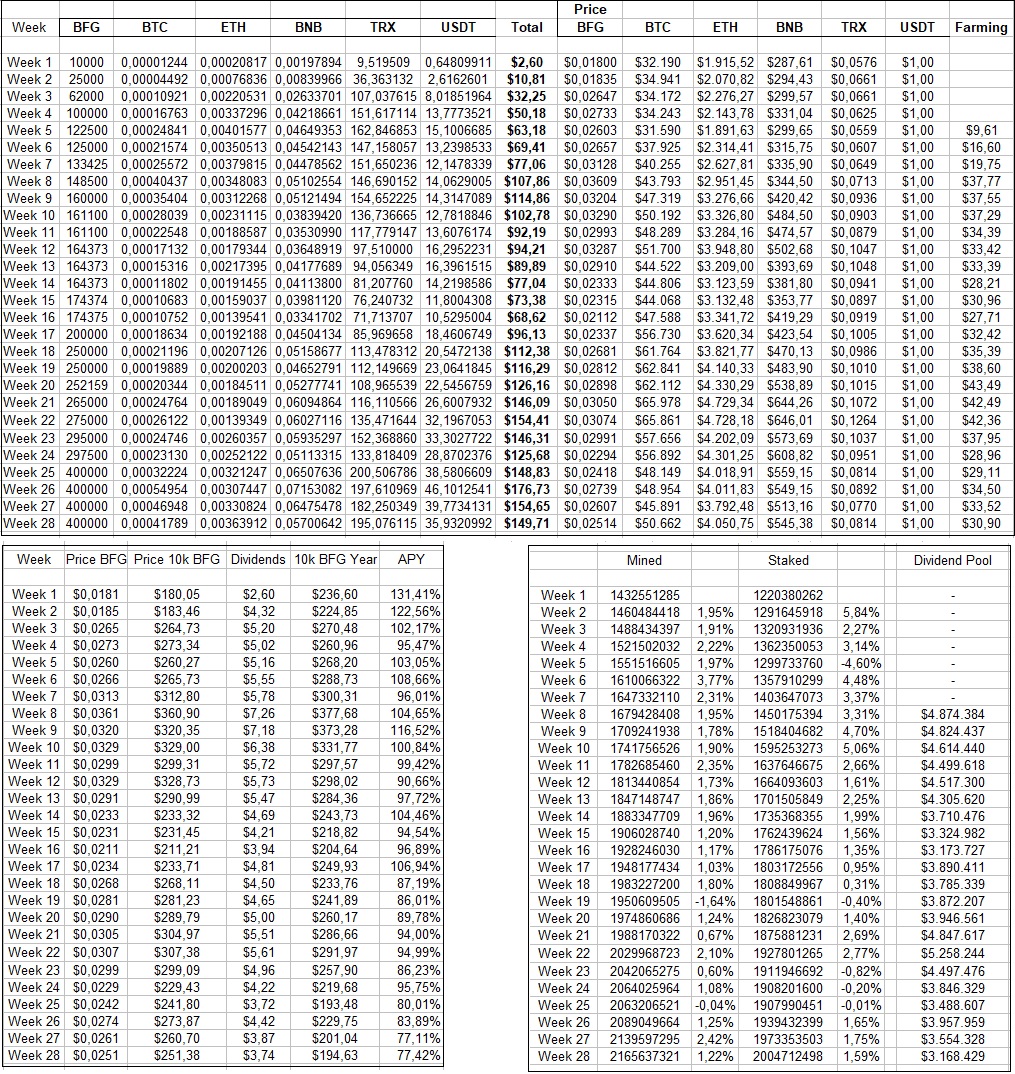Select BNB price cell $646,01

(790, 420)
